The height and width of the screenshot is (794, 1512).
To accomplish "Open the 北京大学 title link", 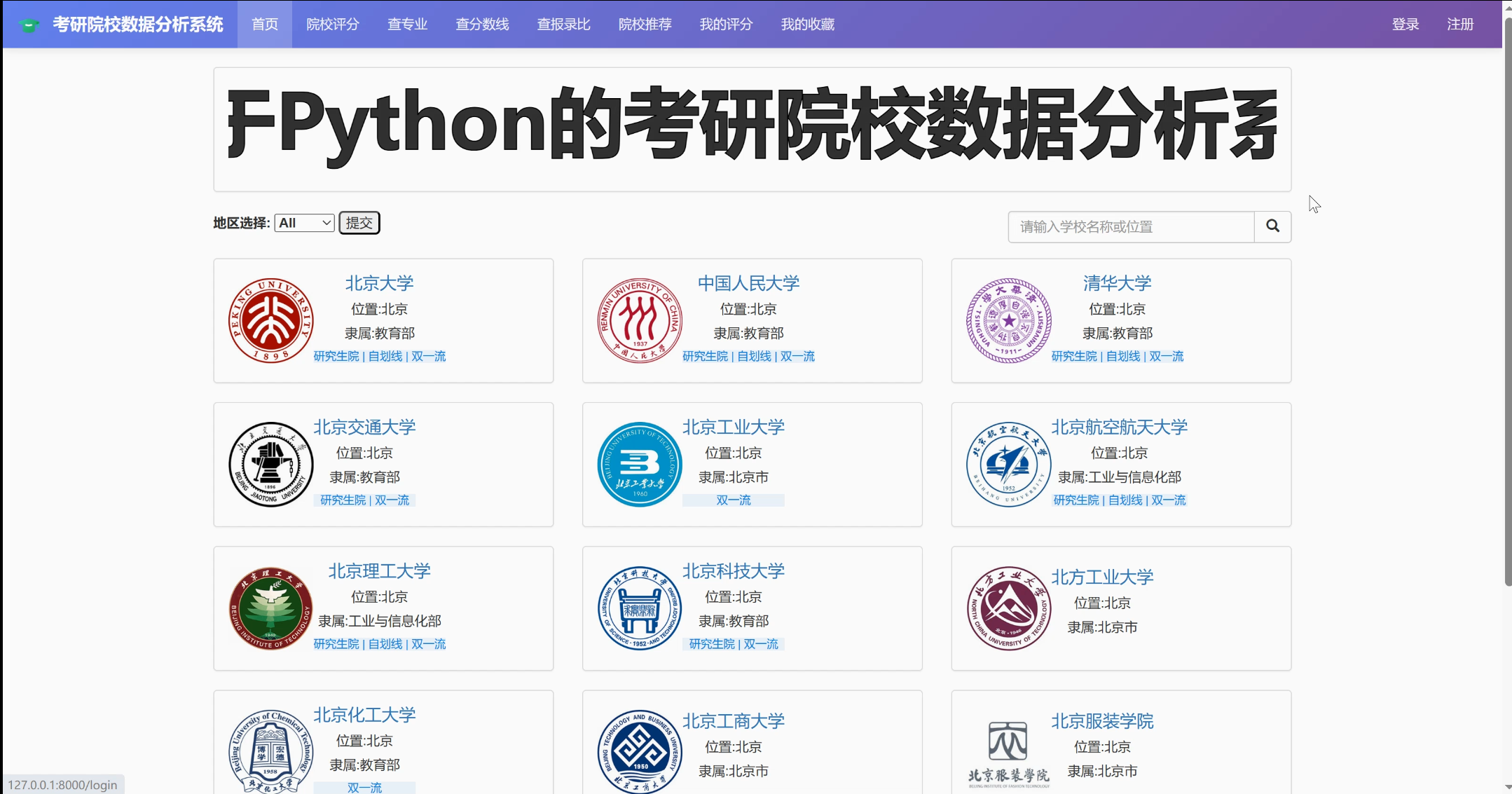I will [x=379, y=283].
